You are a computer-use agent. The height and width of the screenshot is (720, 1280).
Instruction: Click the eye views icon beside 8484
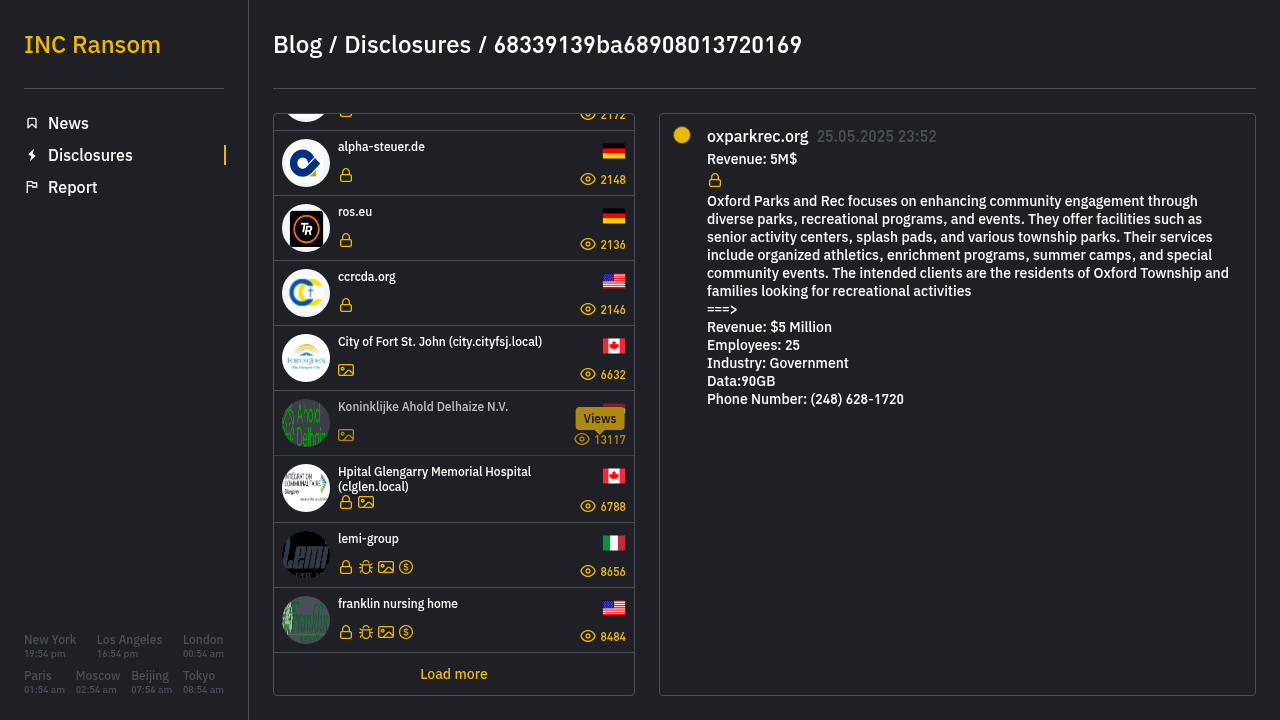point(588,636)
